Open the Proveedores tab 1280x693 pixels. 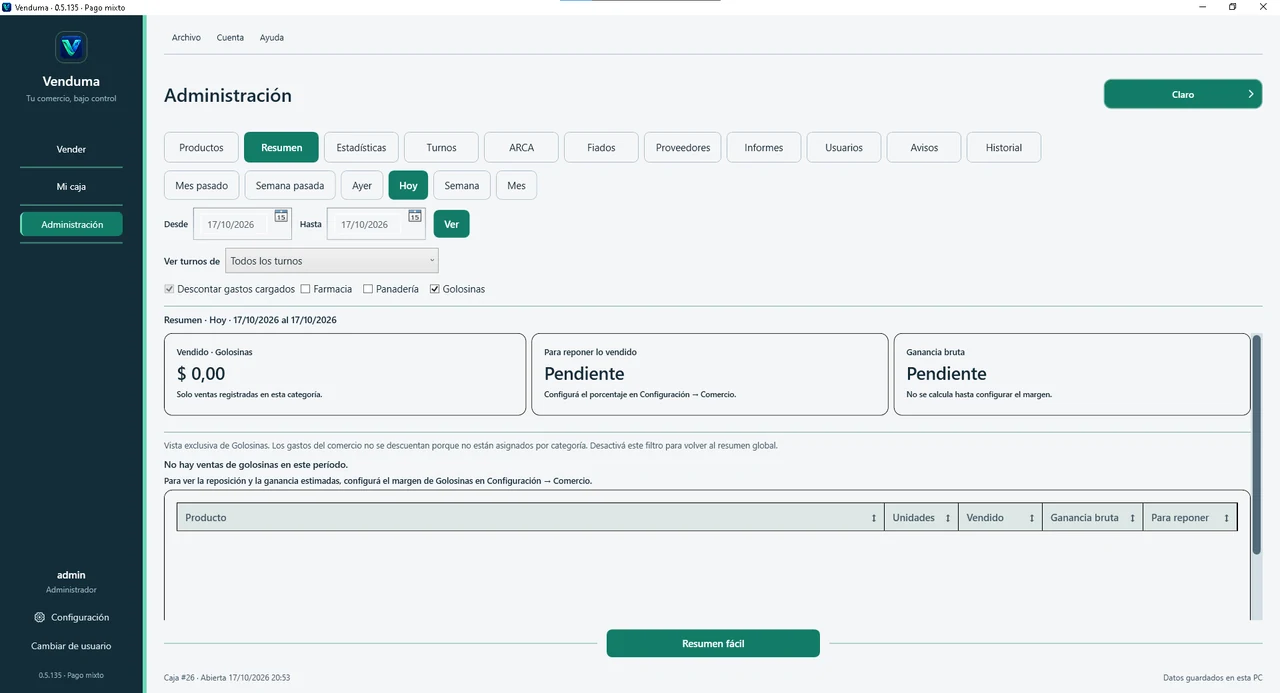tap(683, 147)
